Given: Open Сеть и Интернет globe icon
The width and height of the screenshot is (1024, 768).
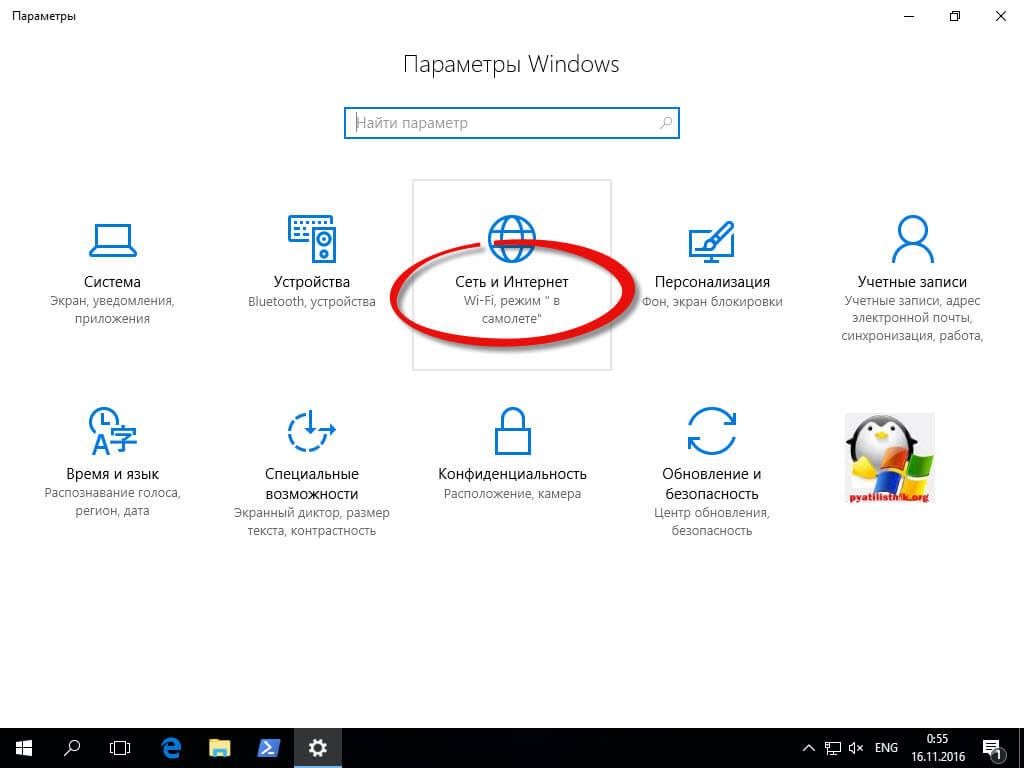Looking at the screenshot, I should coord(511,238).
